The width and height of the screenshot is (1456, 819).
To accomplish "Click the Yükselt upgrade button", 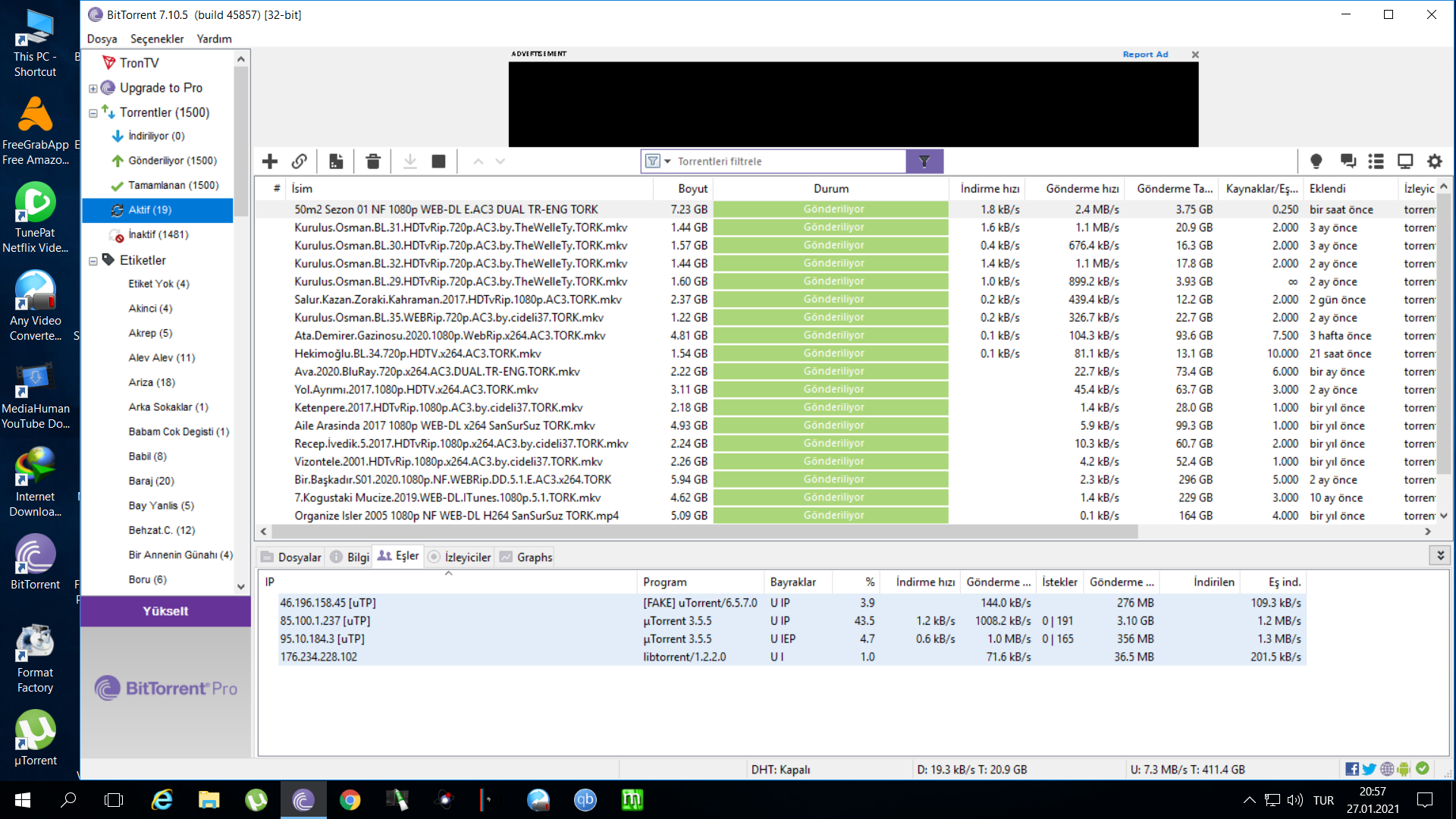I will point(165,611).
